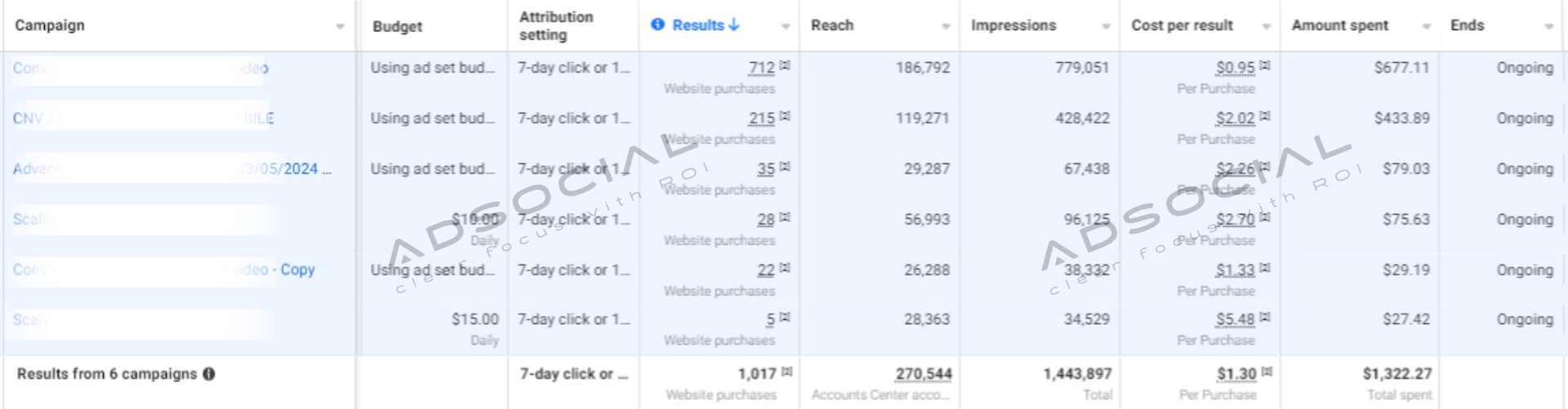Click the $2.02 cost per purchase value
This screenshot has height=409, width=1568.
1234,118
